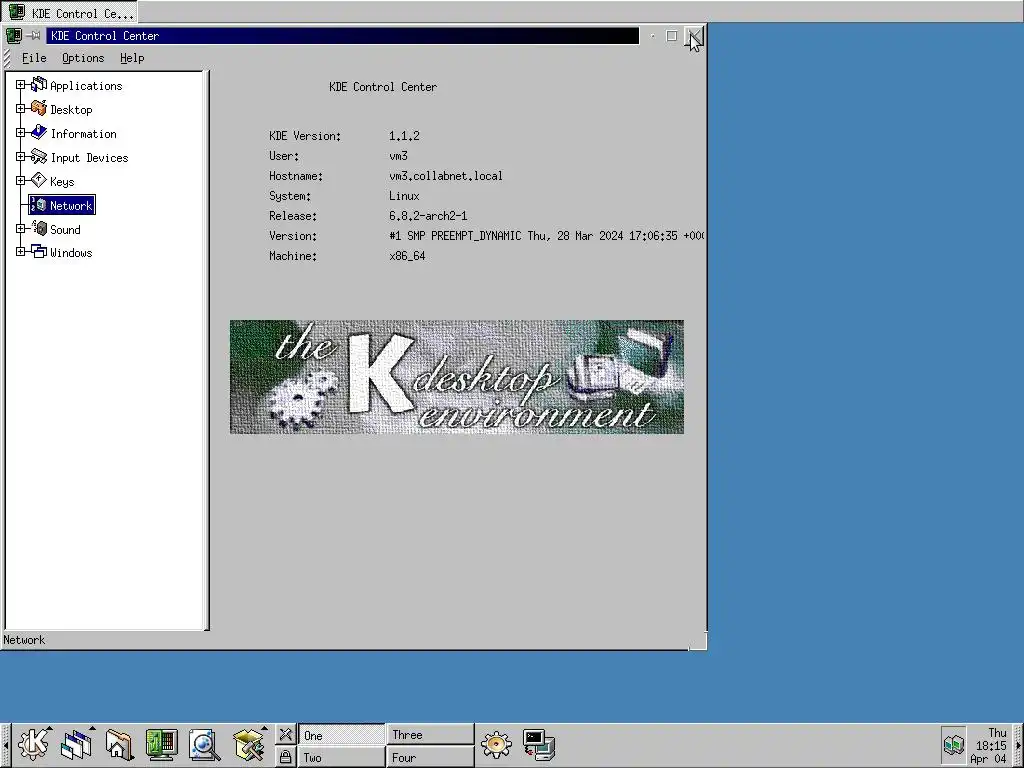The height and width of the screenshot is (768, 1024).
Task: Expand the Sound tree branch
Action: pyautogui.click(x=20, y=229)
